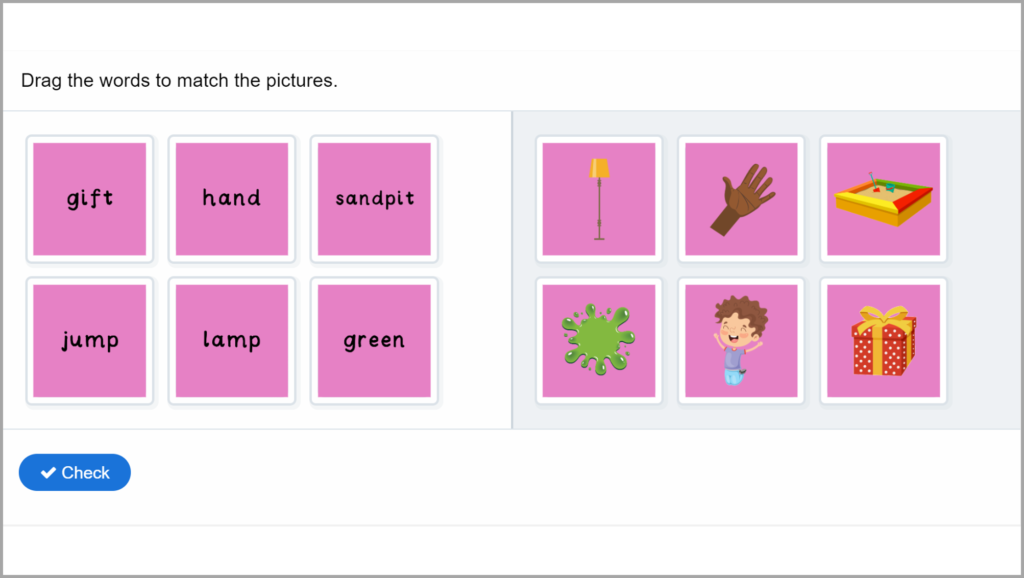The width and height of the screenshot is (1024, 578).
Task: Click the wrapped gift box picture
Action: coord(883,340)
